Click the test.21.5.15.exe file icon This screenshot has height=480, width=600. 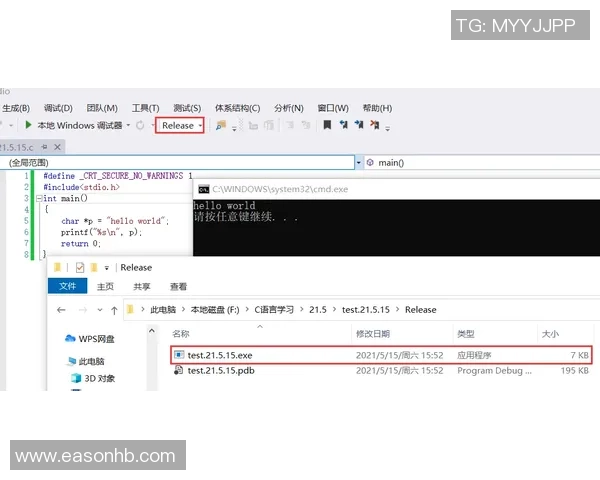(179, 355)
